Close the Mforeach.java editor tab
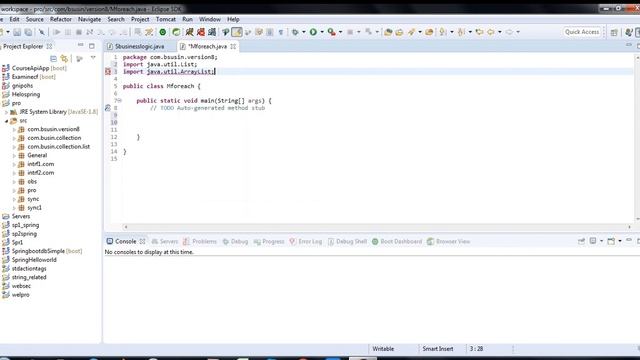This screenshot has height=360, width=640. coord(233,47)
